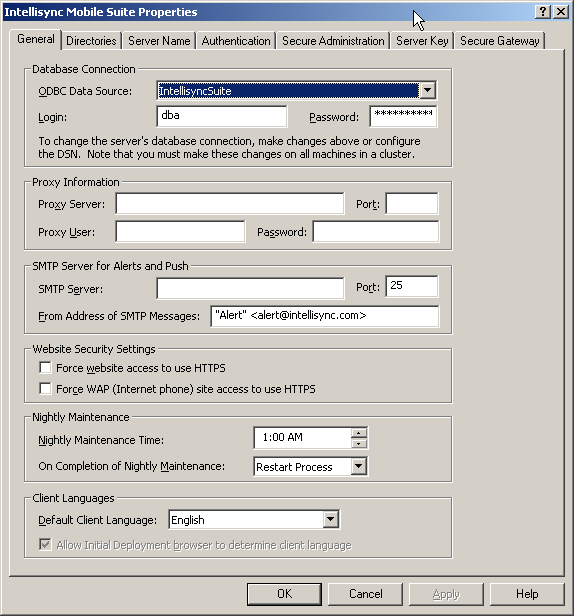The image size is (574, 616).
Task: Click the Proxy Server input field
Action: pyautogui.click(x=230, y=204)
